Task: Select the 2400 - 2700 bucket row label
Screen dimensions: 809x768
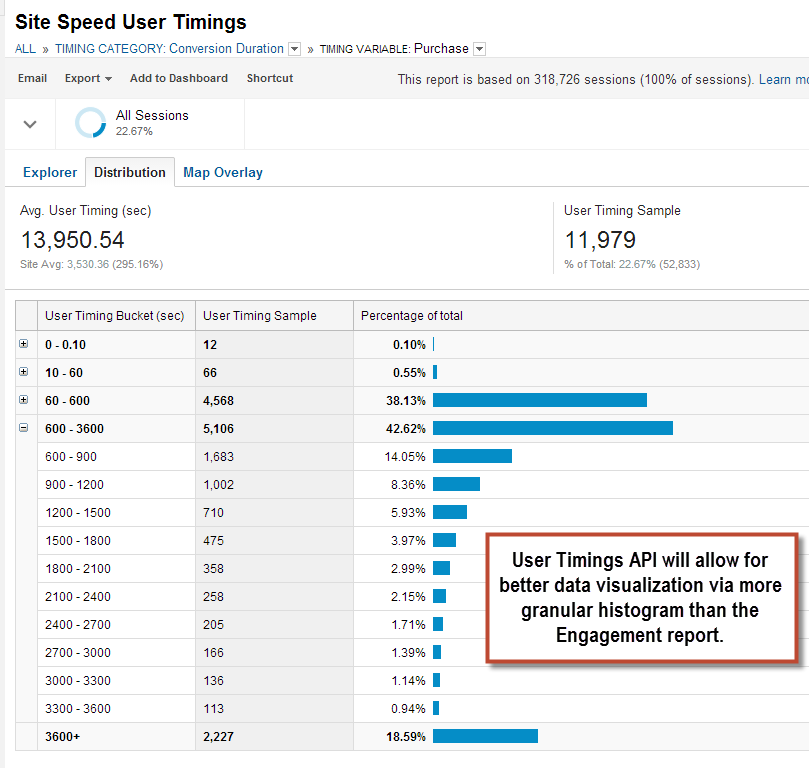Action: (78, 625)
